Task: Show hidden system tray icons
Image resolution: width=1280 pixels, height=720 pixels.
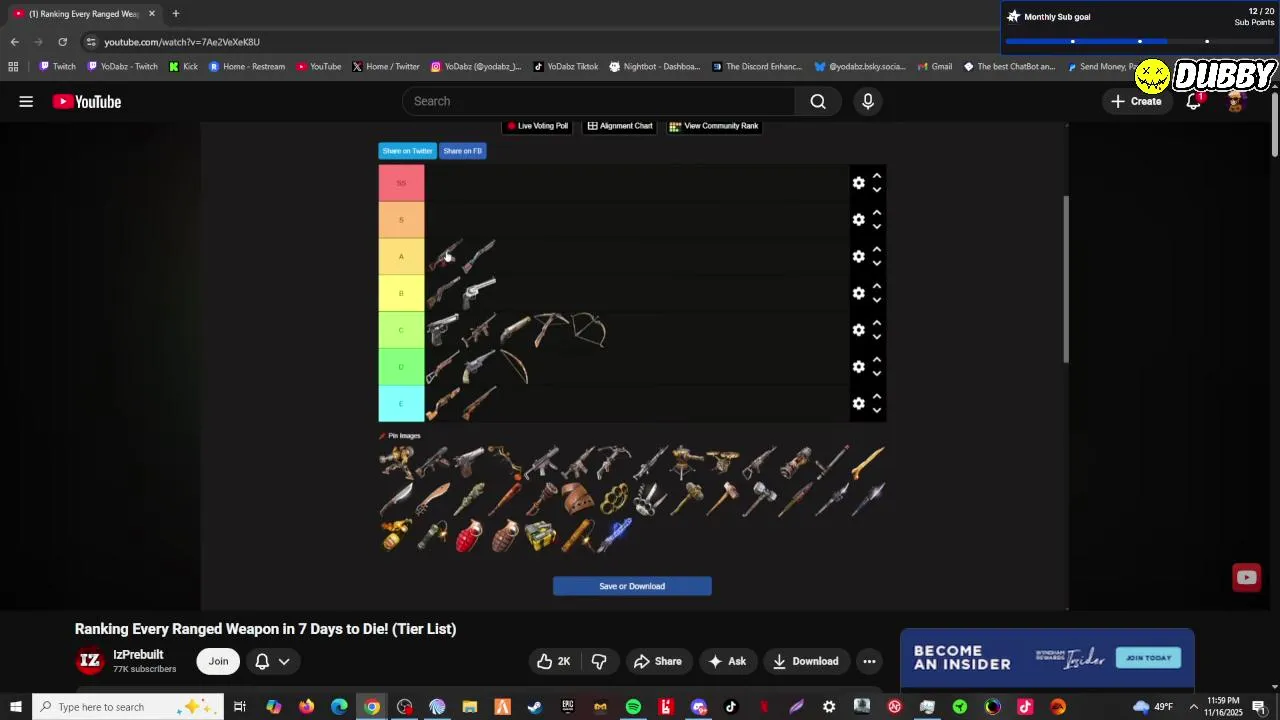Action: click(x=1193, y=707)
